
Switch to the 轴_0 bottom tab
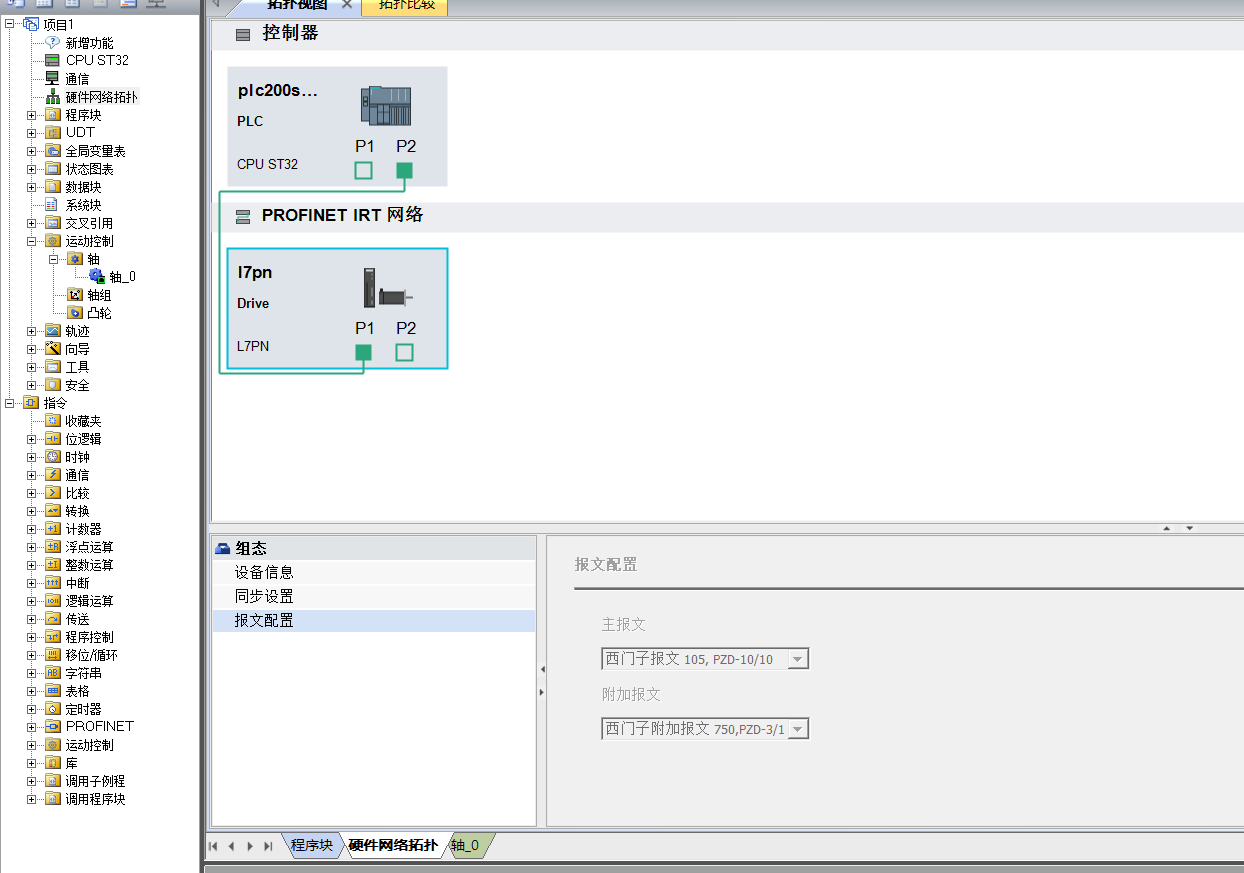(465, 845)
